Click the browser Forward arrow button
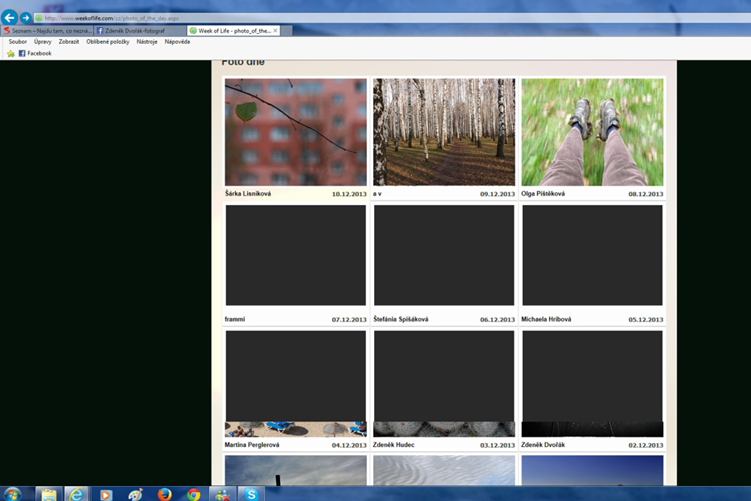This screenshot has height=501, width=751. [x=26, y=18]
